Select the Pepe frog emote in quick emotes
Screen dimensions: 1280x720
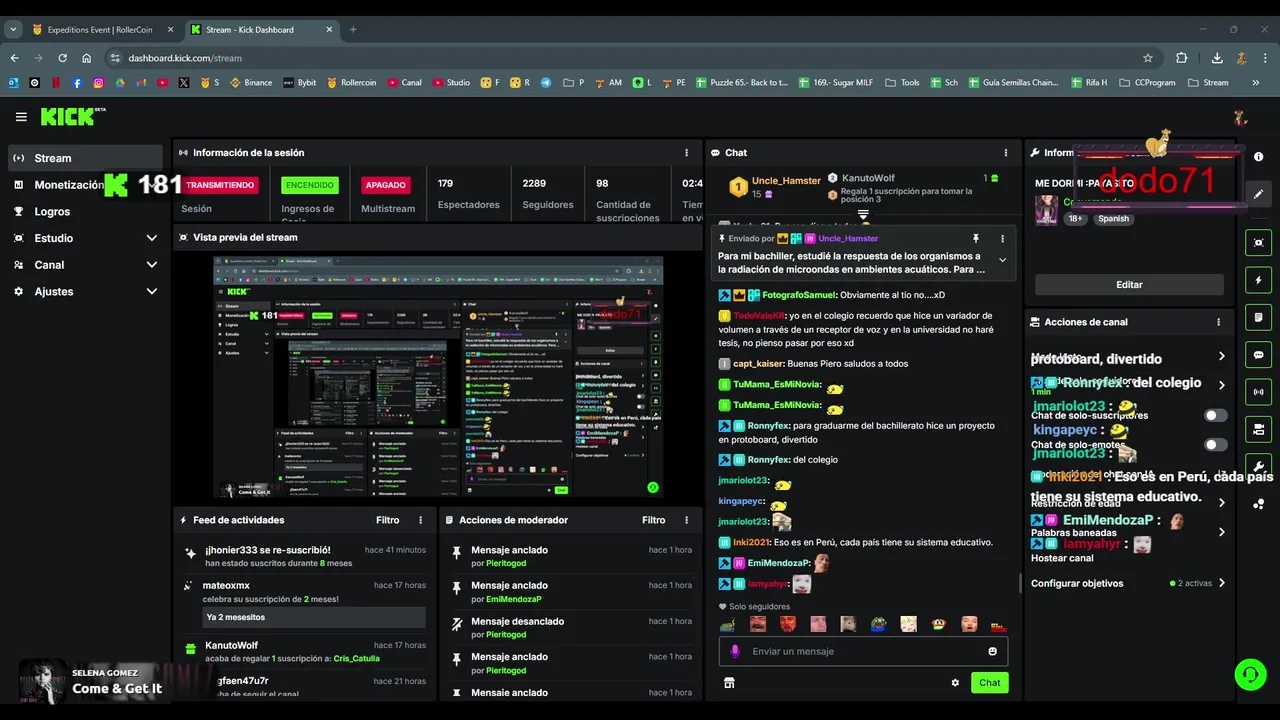click(x=878, y=624)
